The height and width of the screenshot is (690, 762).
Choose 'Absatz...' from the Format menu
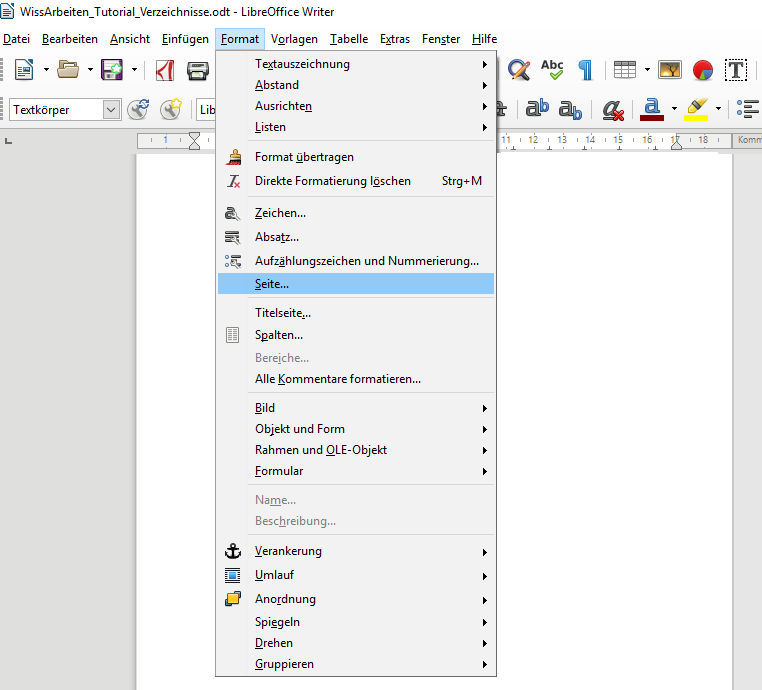pos(277,237)
